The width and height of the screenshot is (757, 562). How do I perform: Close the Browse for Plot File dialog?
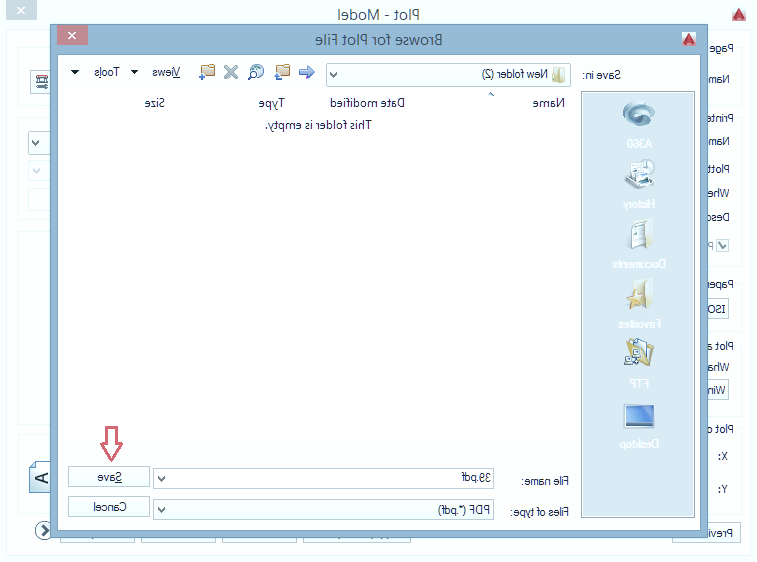pyautogui.click(x=72, y=35)
